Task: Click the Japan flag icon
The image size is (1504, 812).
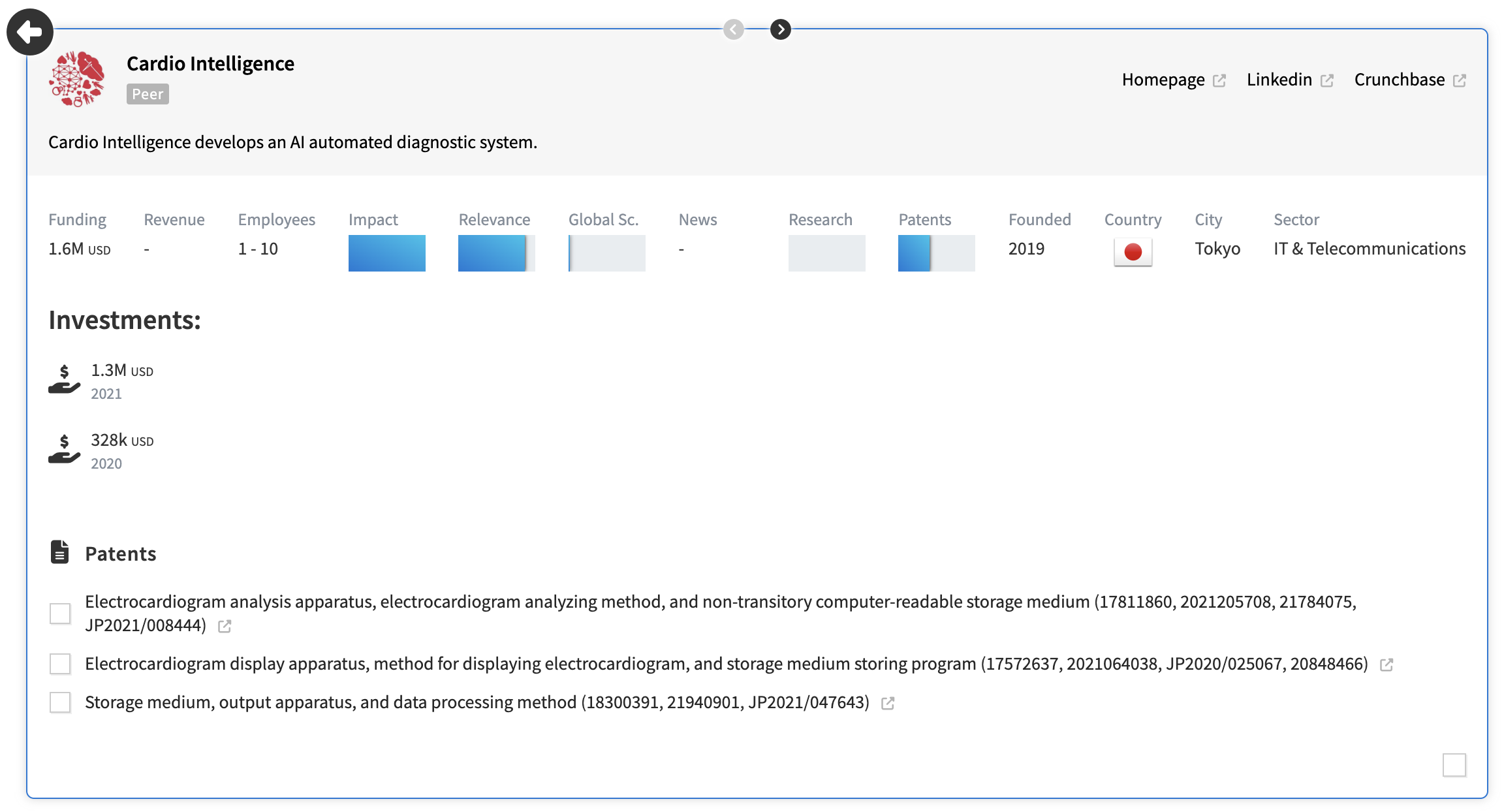Action: pos(1133,252)
